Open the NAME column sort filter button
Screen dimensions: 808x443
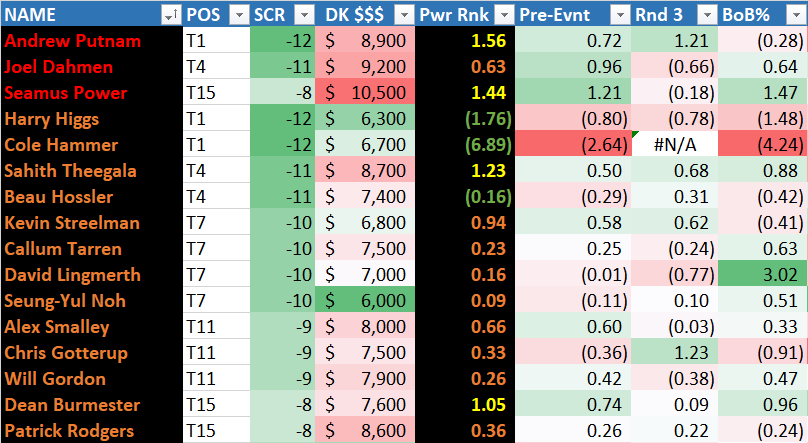tap(170, 15)
